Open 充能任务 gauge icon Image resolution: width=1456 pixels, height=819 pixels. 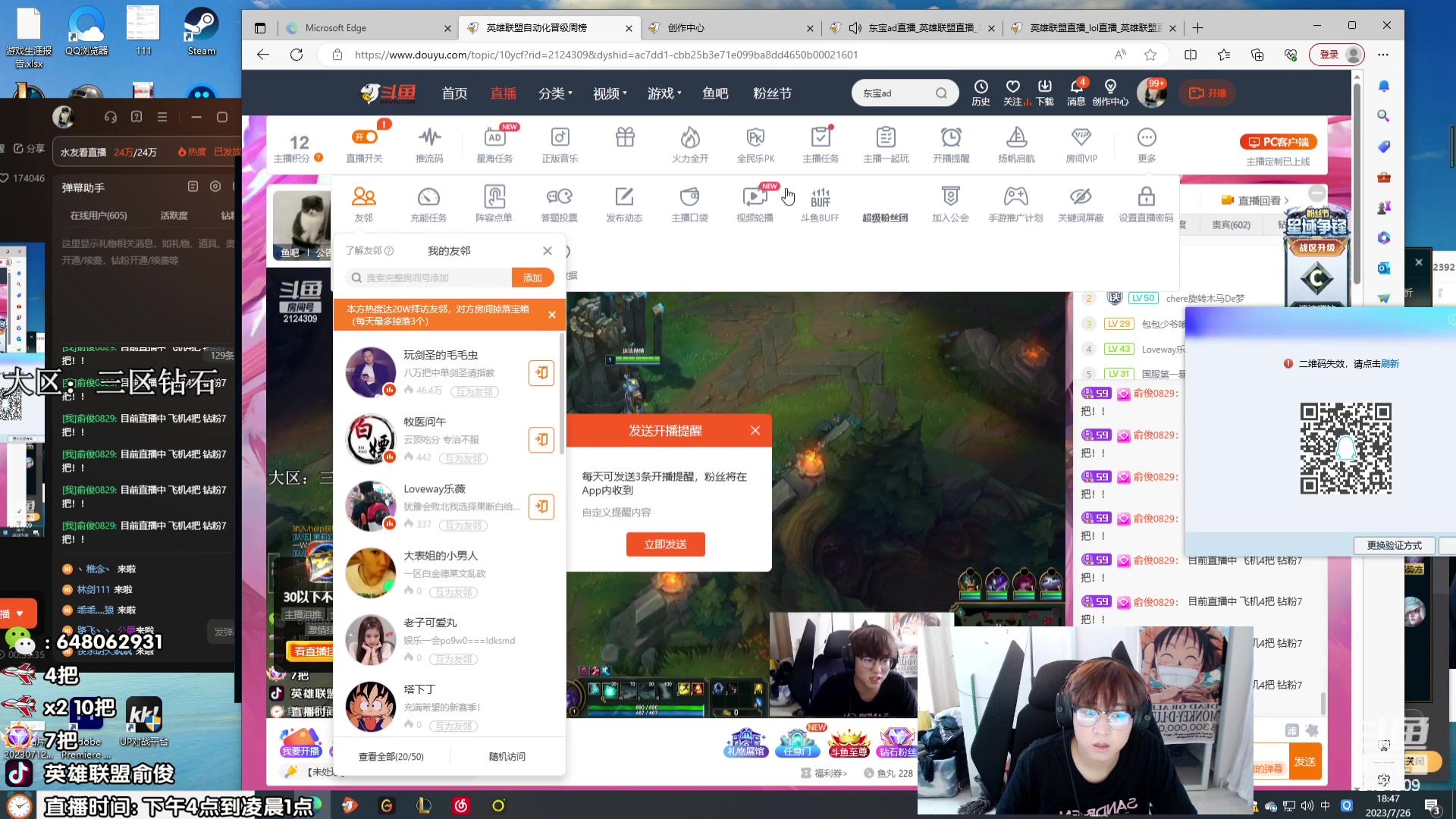[428, 197]
